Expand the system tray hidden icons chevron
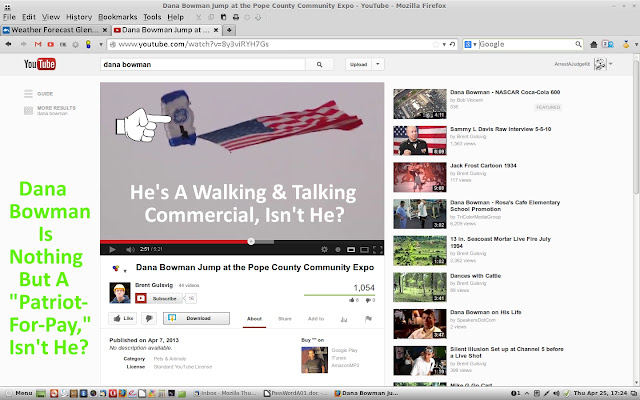This screenshot has height=400, width=640. 527,393
